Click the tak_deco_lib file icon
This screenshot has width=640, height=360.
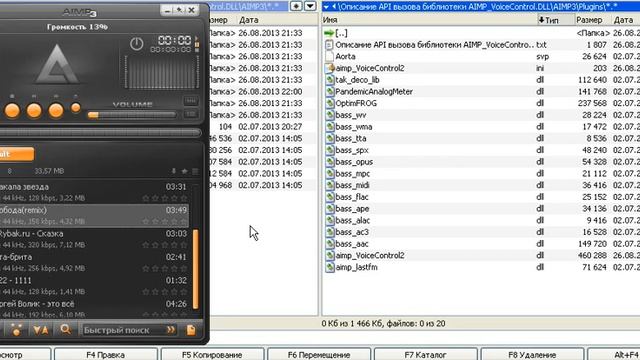[x=330, y=80]
